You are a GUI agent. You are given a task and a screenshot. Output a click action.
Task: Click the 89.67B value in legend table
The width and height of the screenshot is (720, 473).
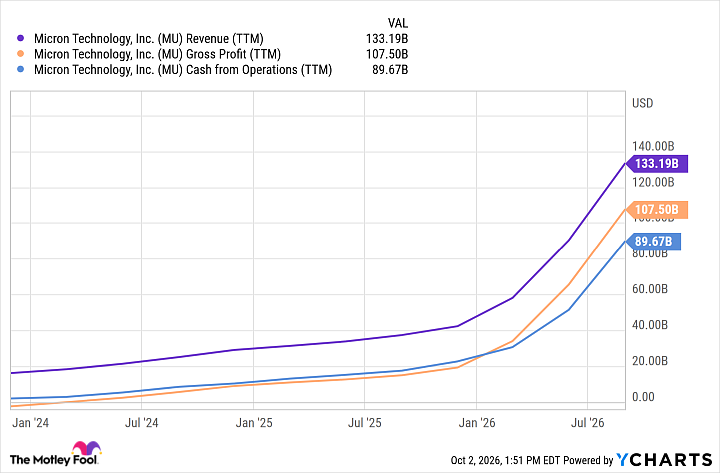click(390, 70)
